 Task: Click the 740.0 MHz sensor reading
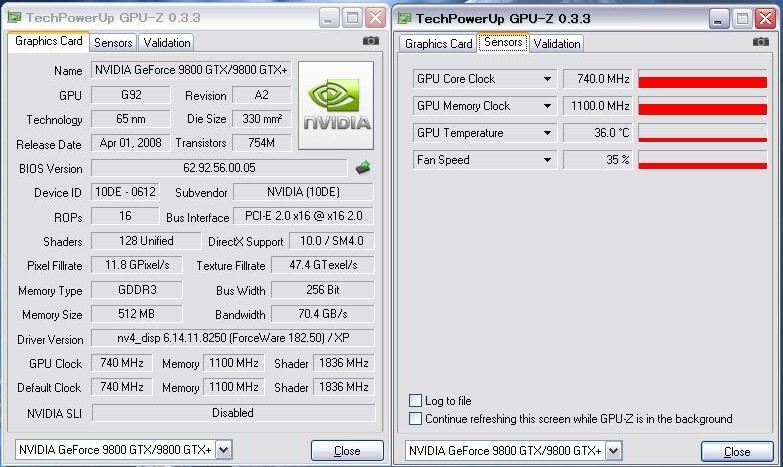click(598, 79)
